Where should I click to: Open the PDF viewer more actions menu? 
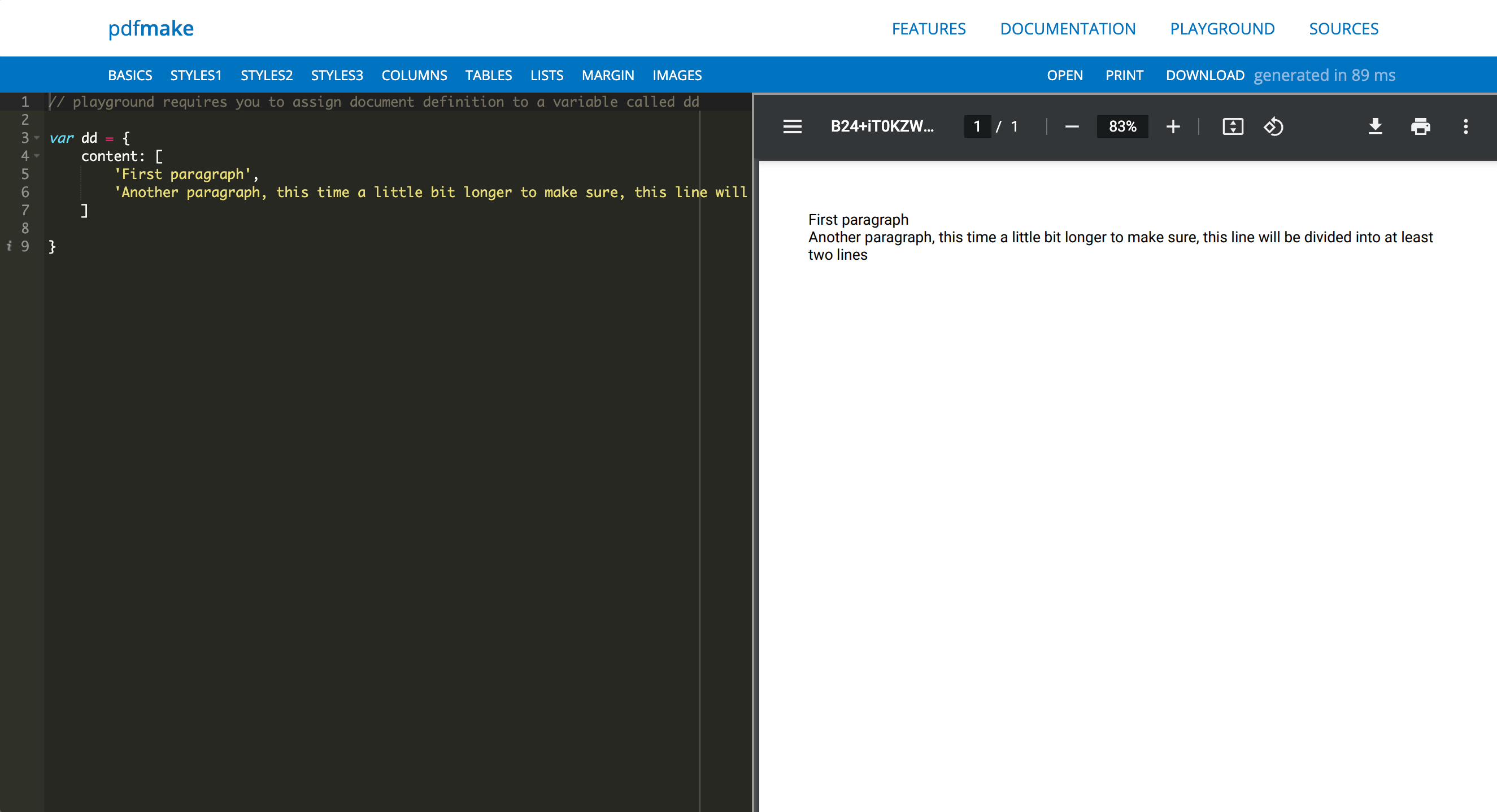coord(1465,126)
